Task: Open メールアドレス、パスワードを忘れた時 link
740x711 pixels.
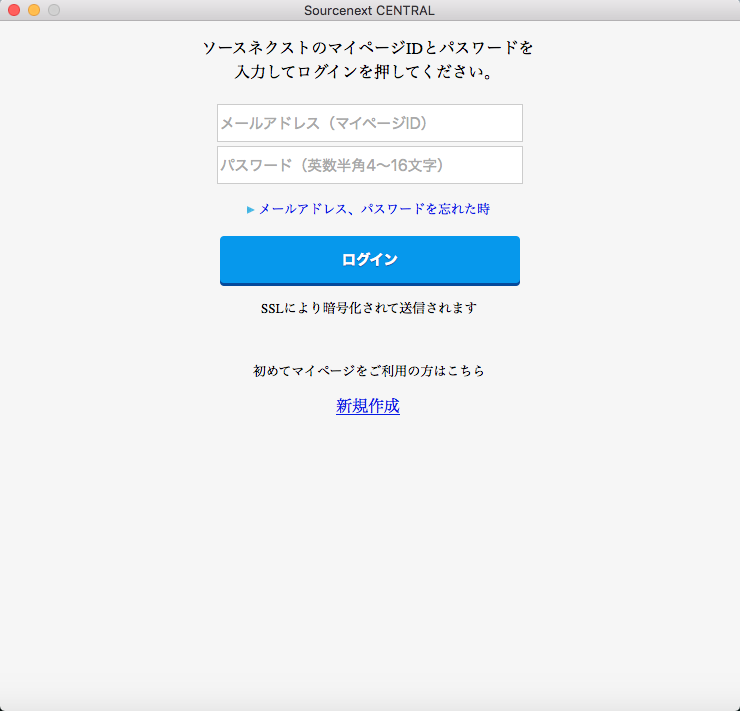Action: [374, 209]
